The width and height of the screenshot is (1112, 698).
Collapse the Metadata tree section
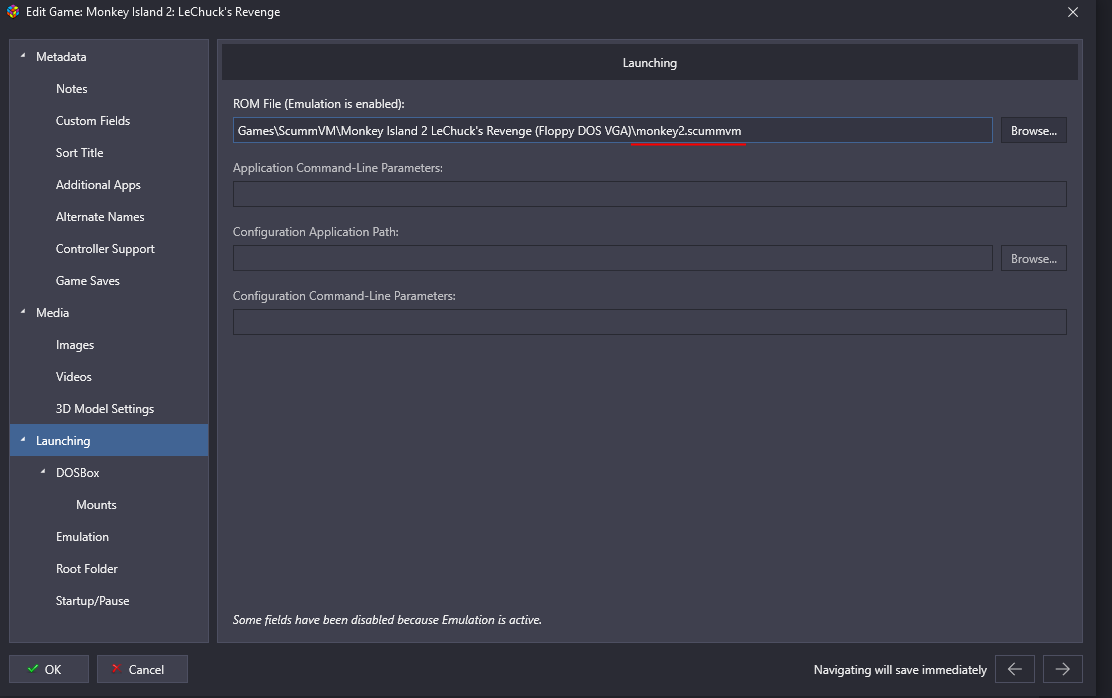pos(23,57)
